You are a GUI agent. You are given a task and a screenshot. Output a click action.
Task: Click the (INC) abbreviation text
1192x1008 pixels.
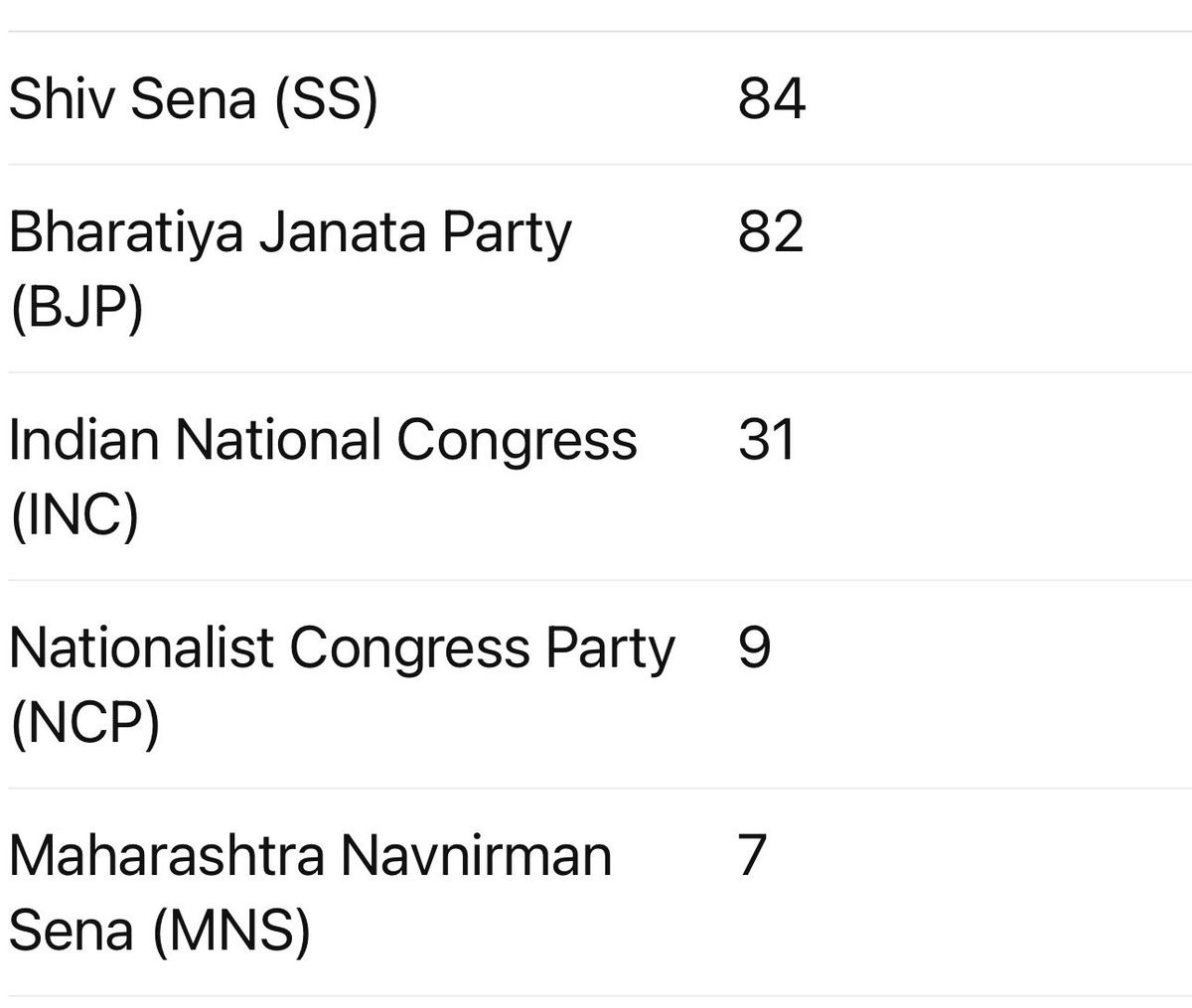pos(74,515)
